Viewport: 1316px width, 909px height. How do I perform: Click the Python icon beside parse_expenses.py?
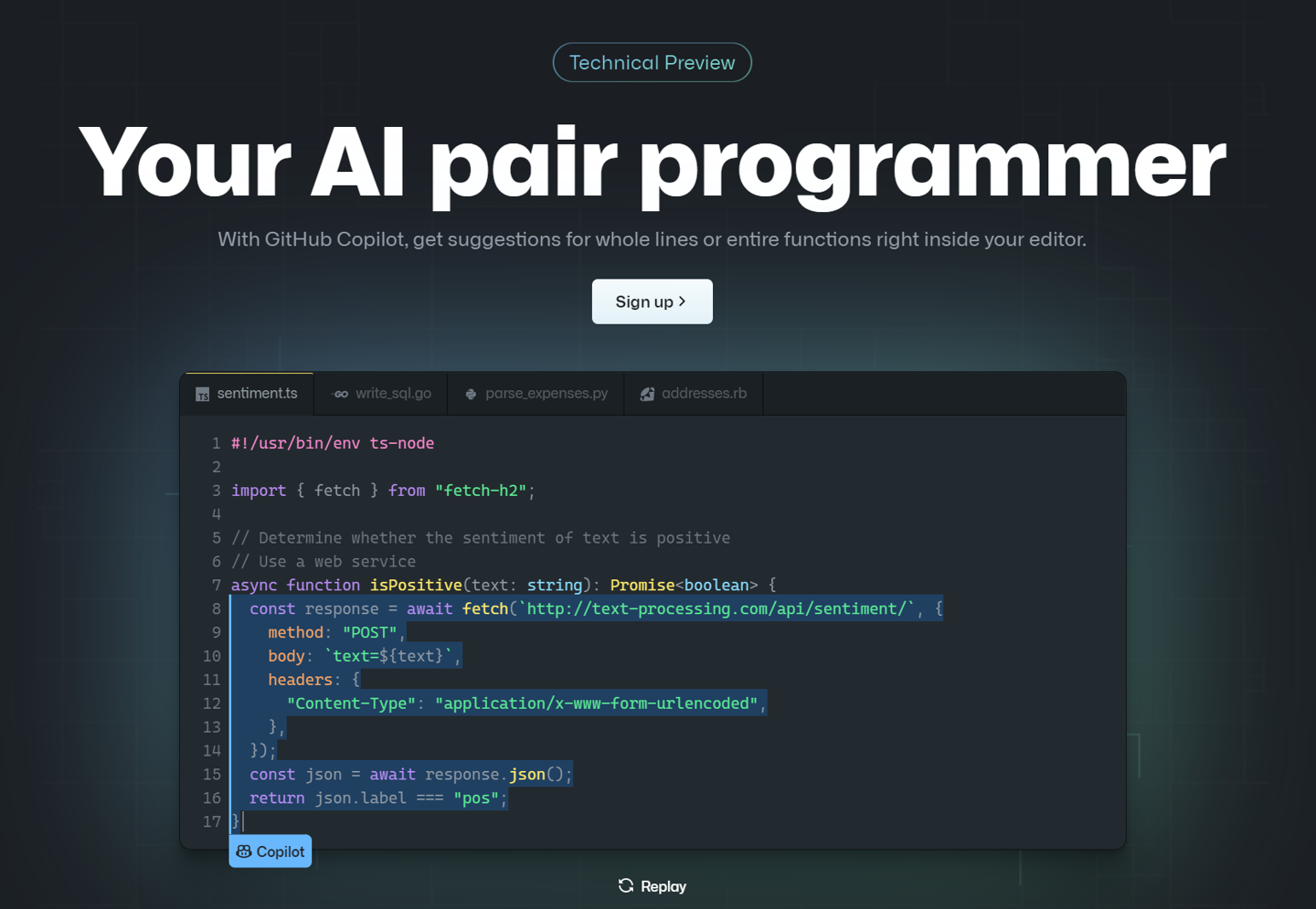[471, 395]
